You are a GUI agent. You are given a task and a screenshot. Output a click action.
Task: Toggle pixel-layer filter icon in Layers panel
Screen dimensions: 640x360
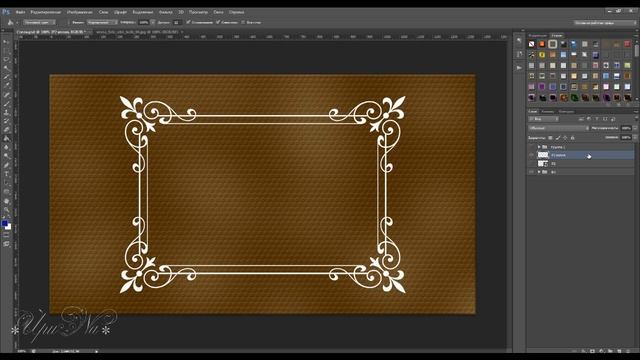[581, 119]
